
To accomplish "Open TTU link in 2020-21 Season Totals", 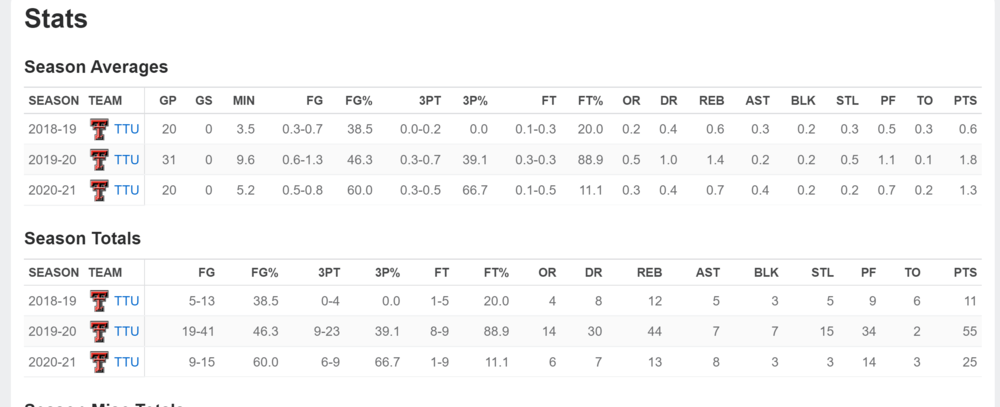I will click(x=127, y=361).
